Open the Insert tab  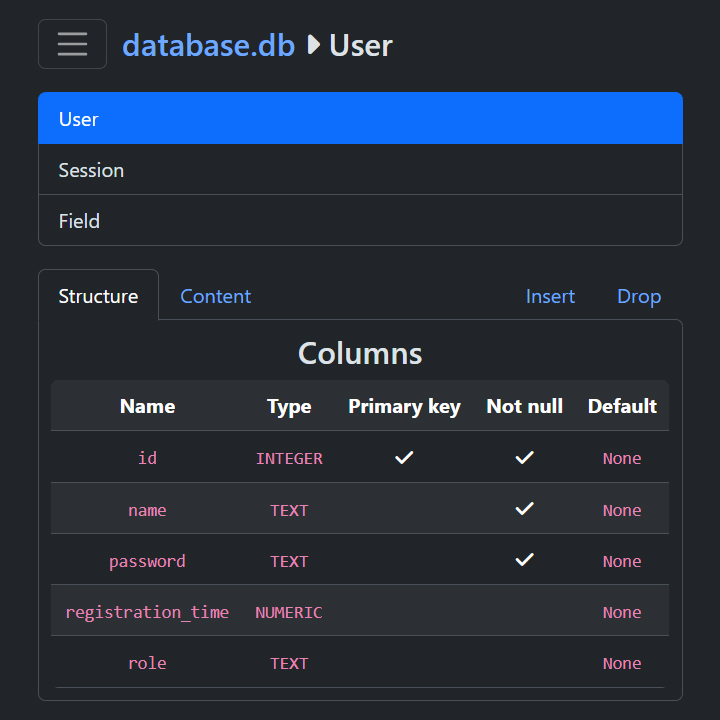pyautogui.click(x=550, y=296)
